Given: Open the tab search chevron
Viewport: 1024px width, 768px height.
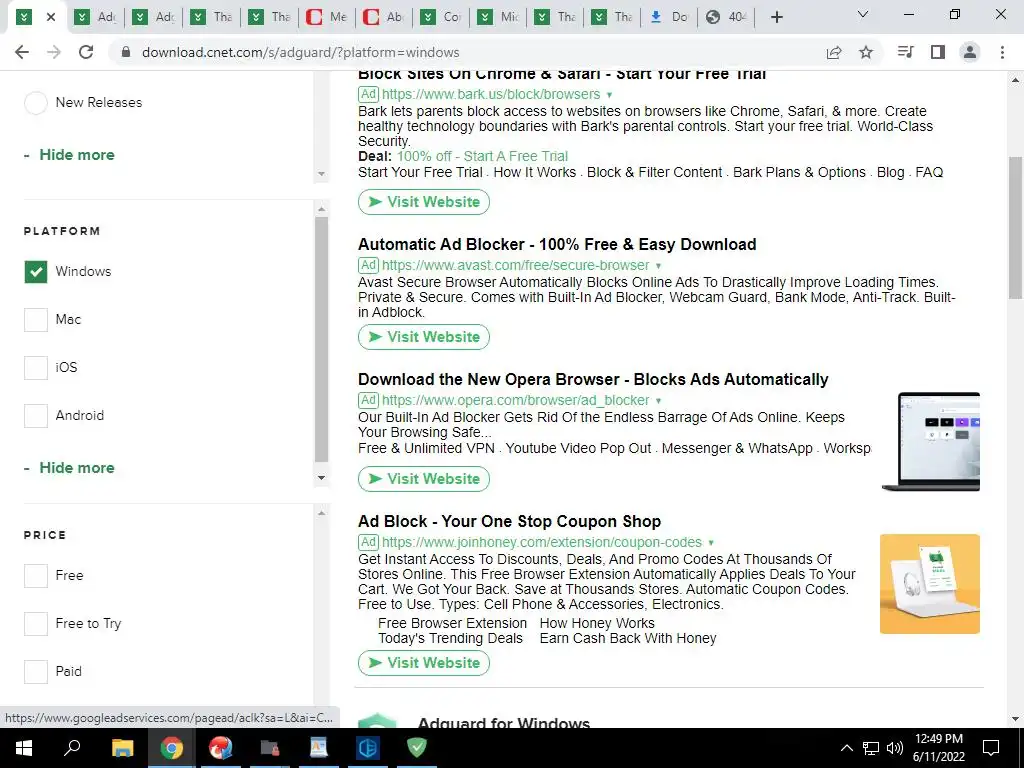Looking at the screenshot, I should click(x=863, y=14).
